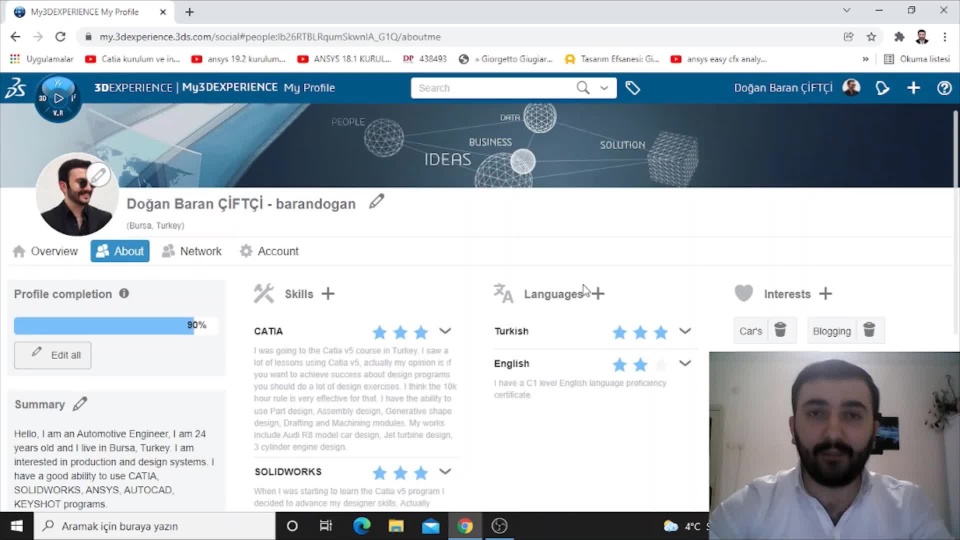Open the tag icon next to search
This screenshot has height=540, width=960.
tap(632, 88)
